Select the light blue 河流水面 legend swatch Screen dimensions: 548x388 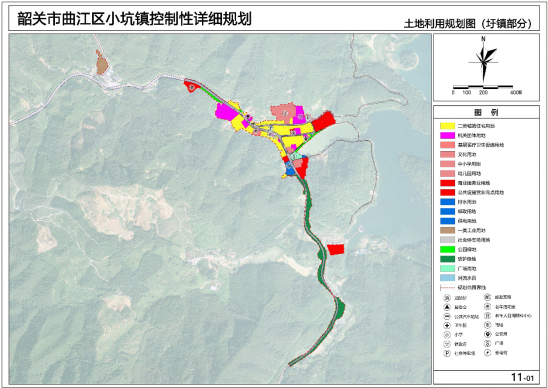(447, 278)
